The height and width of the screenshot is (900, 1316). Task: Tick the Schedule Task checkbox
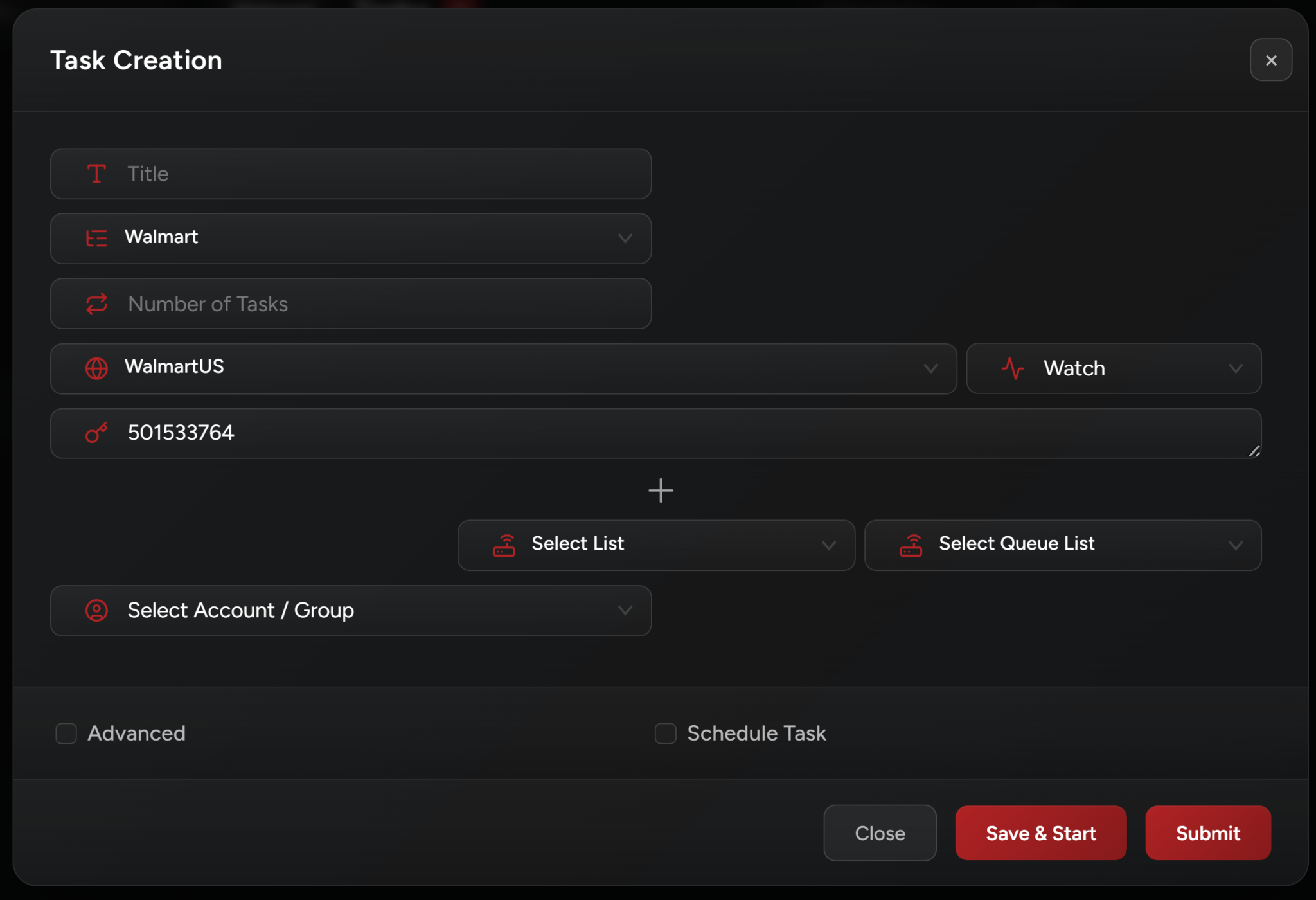(x=665, y=733)
